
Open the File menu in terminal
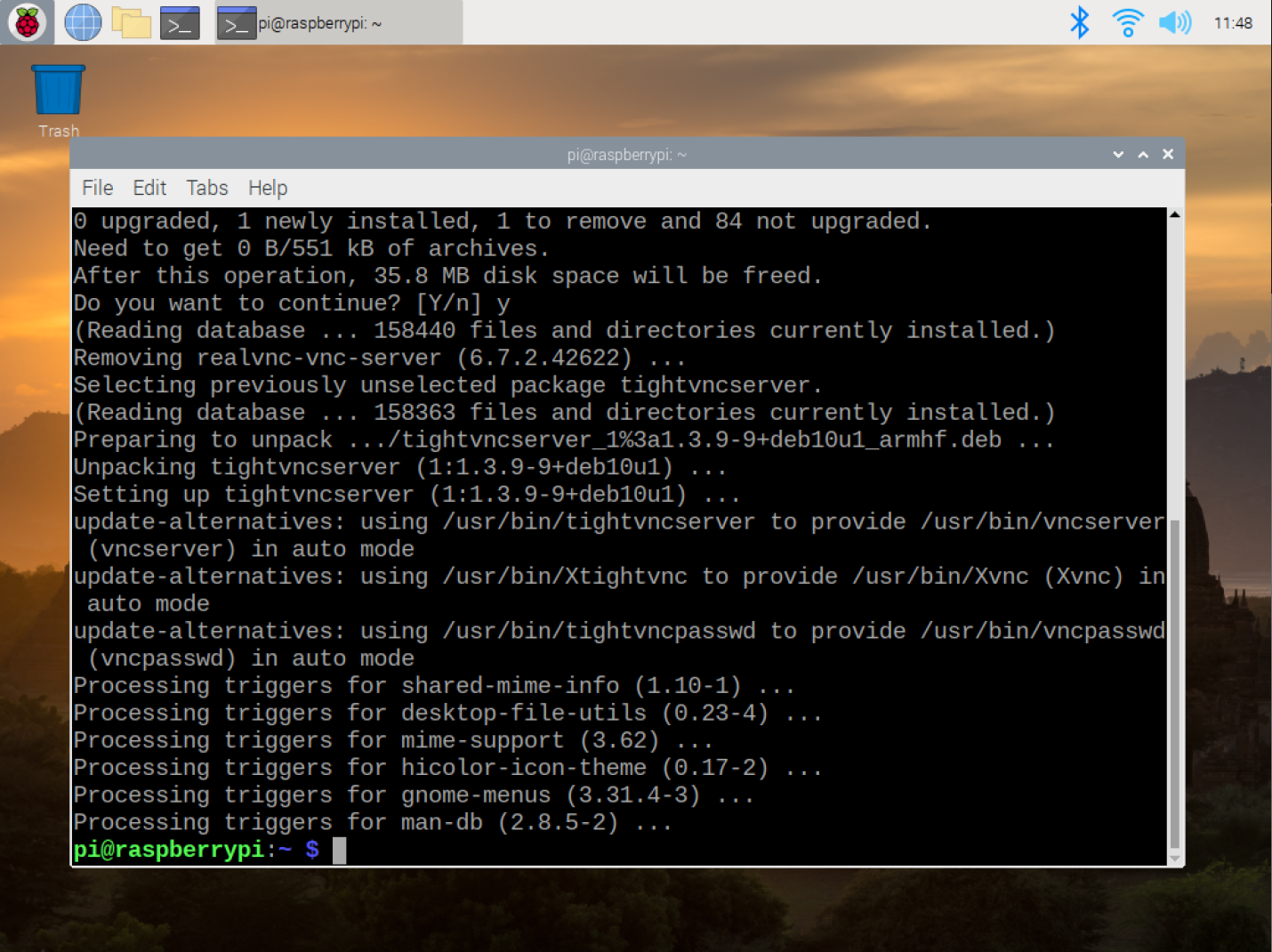pos(98,188)
